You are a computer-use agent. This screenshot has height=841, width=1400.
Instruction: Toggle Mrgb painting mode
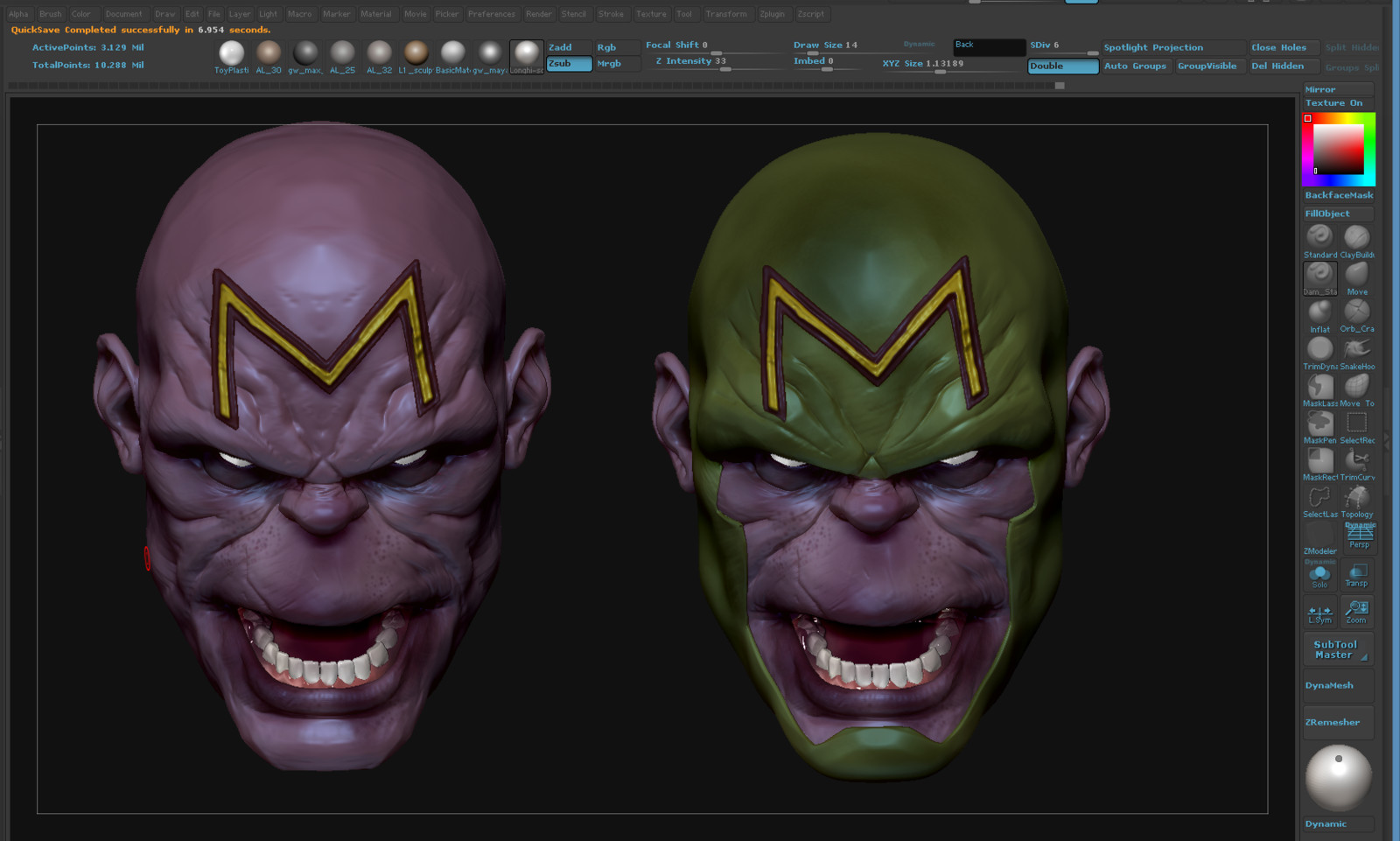(617, 64)
